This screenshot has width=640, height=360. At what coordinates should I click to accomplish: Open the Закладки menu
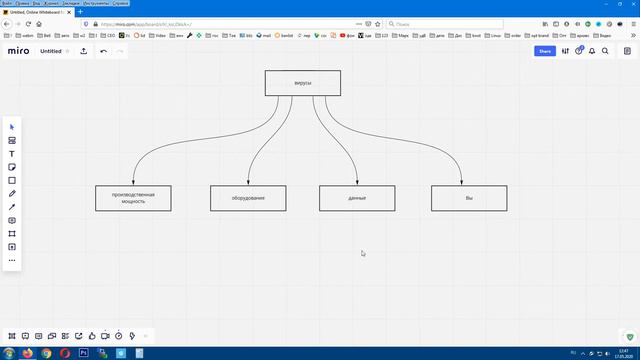point(71,3)
